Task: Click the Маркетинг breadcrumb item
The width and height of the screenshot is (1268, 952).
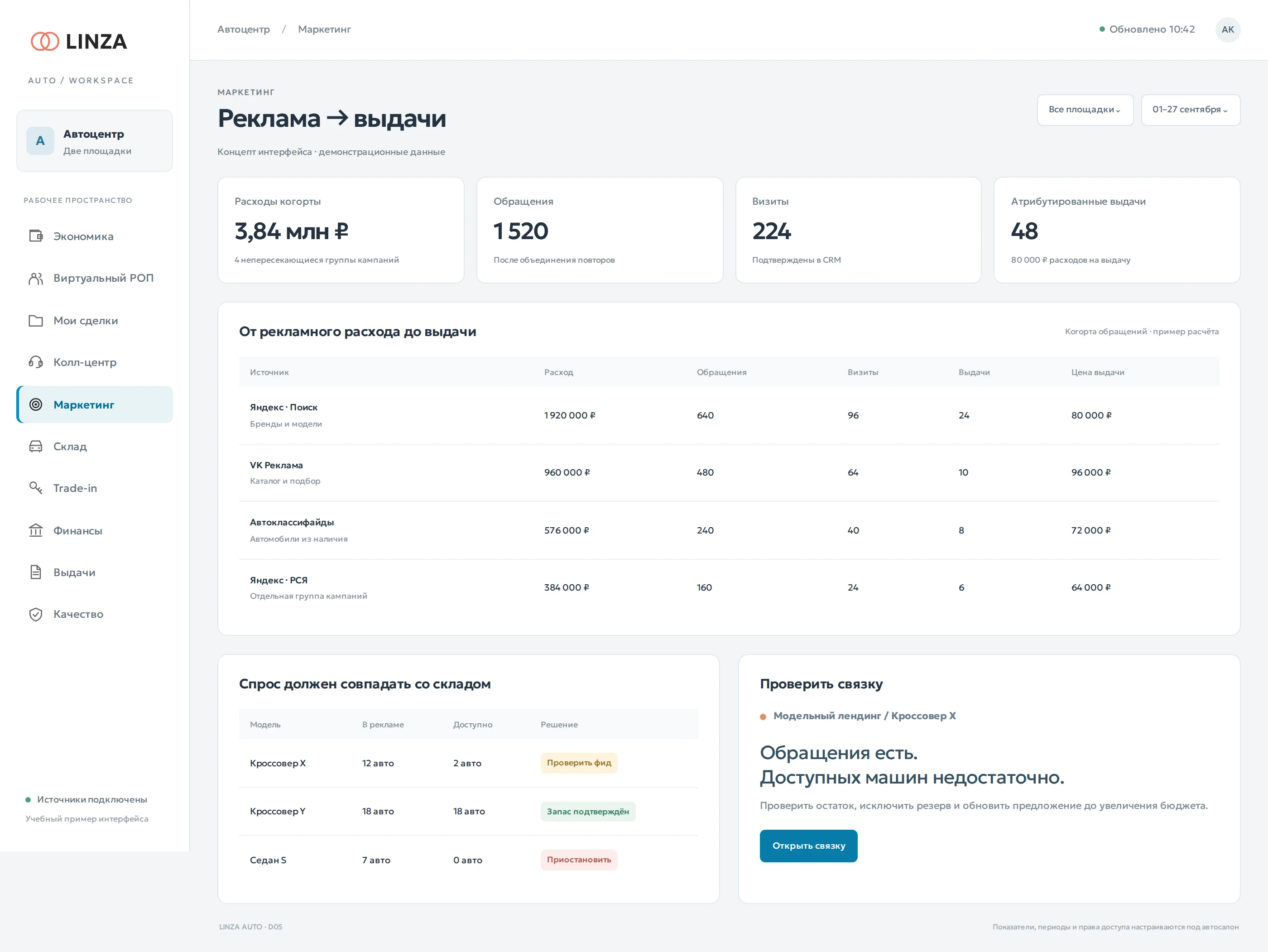Action: click(x=324, y=29)
